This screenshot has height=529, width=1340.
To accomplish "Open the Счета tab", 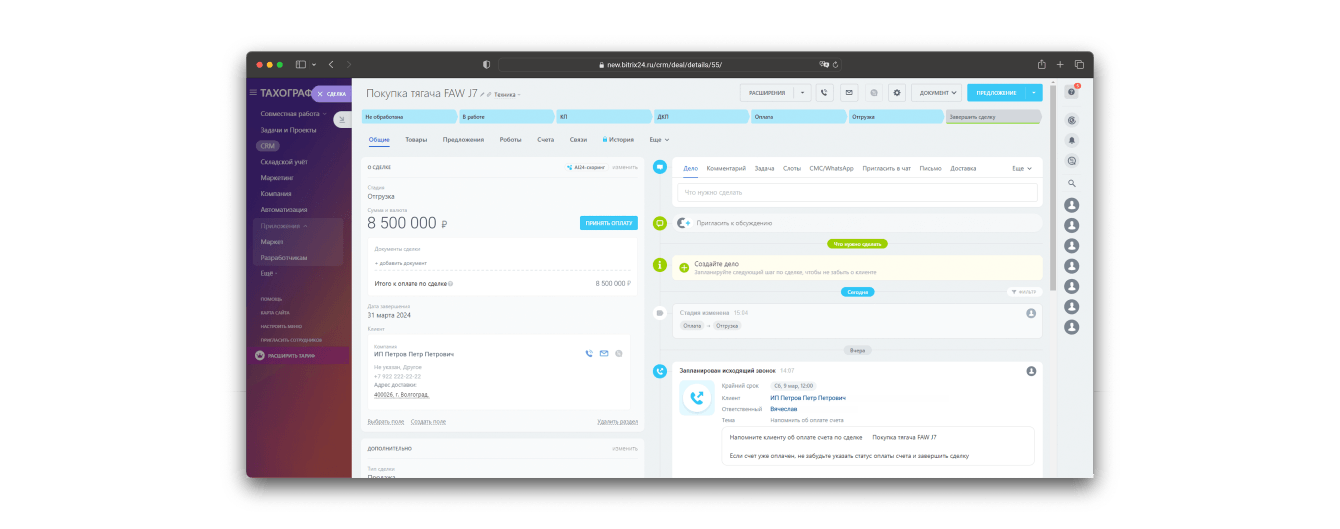I will tap(545, 140).
